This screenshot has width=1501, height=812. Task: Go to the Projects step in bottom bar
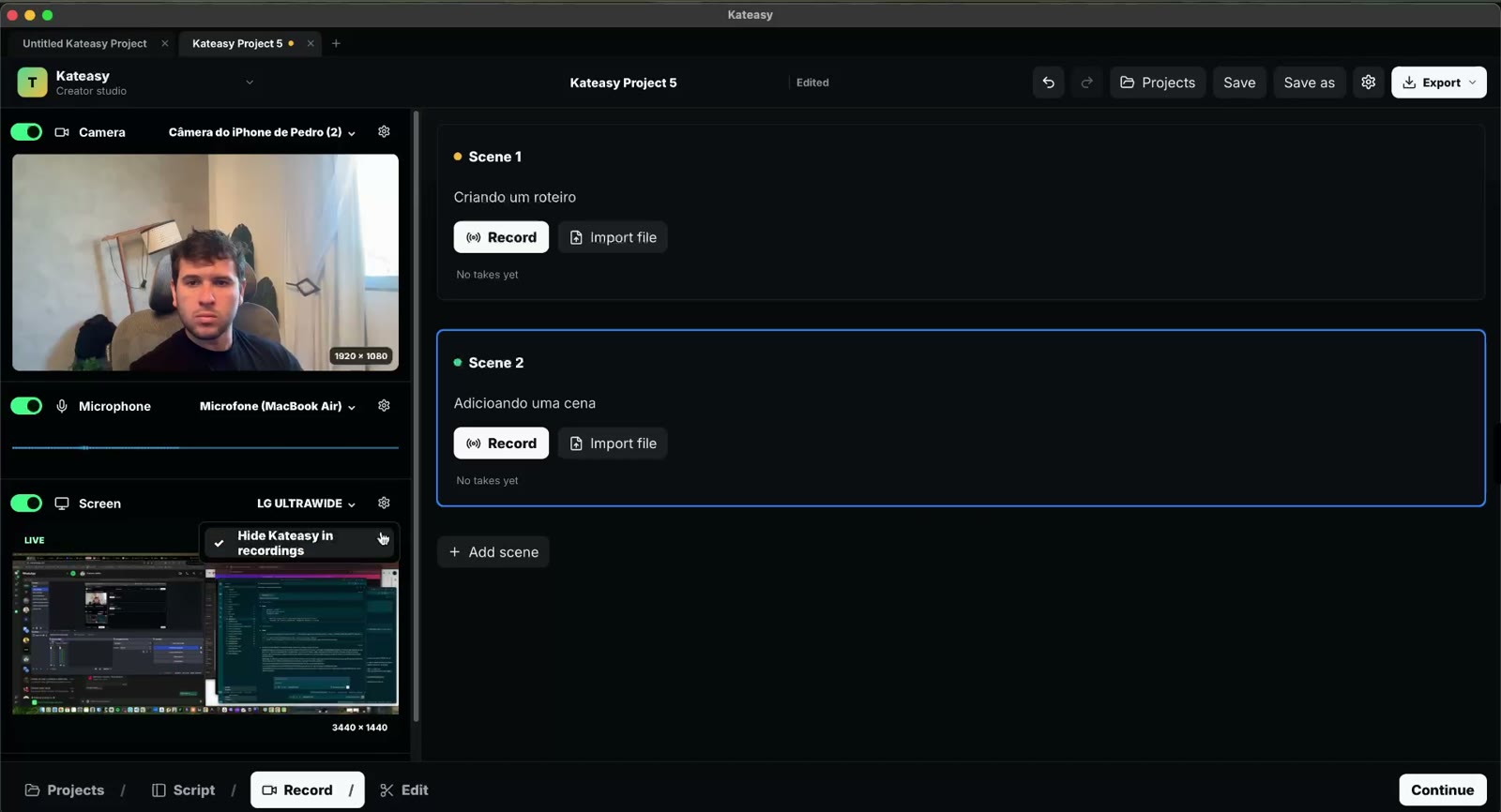[x=65, y=790]
